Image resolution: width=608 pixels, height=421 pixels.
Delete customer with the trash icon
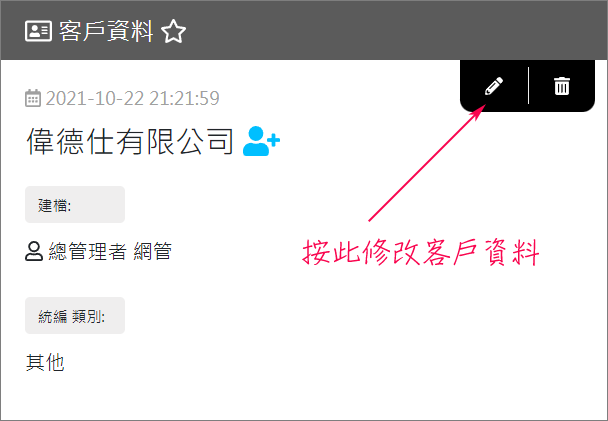tap(561, 86)
